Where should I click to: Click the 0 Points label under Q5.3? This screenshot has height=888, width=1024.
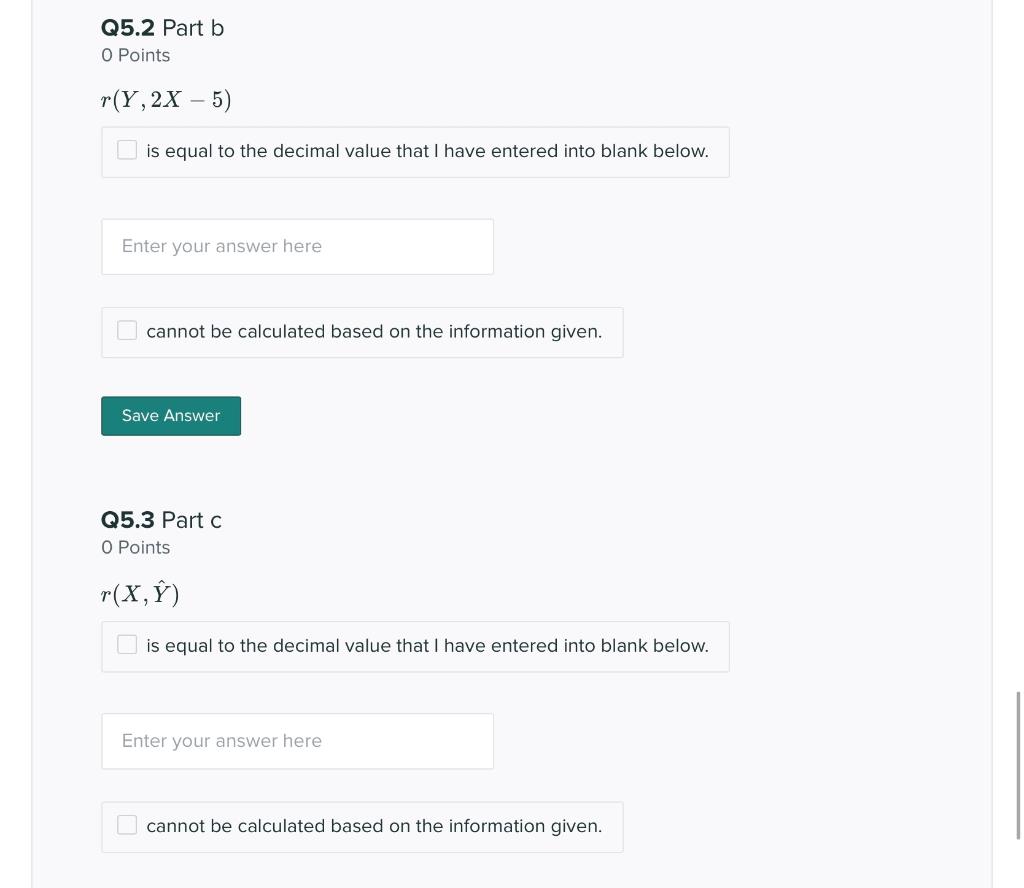tap(135, 547)
